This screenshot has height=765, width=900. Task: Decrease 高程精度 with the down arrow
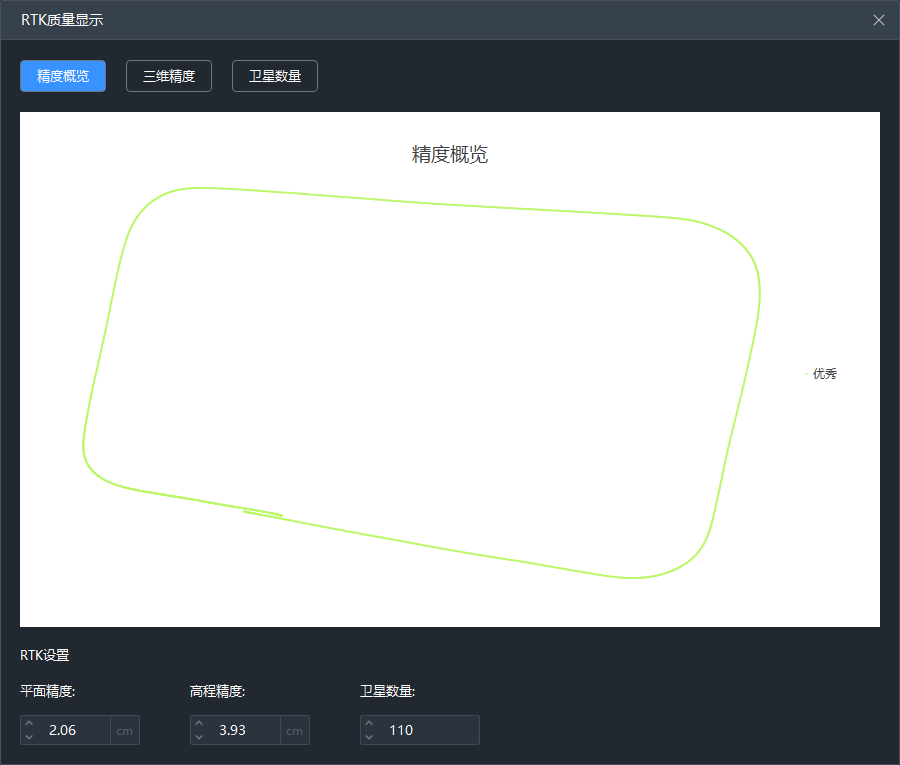coord(199,737)
